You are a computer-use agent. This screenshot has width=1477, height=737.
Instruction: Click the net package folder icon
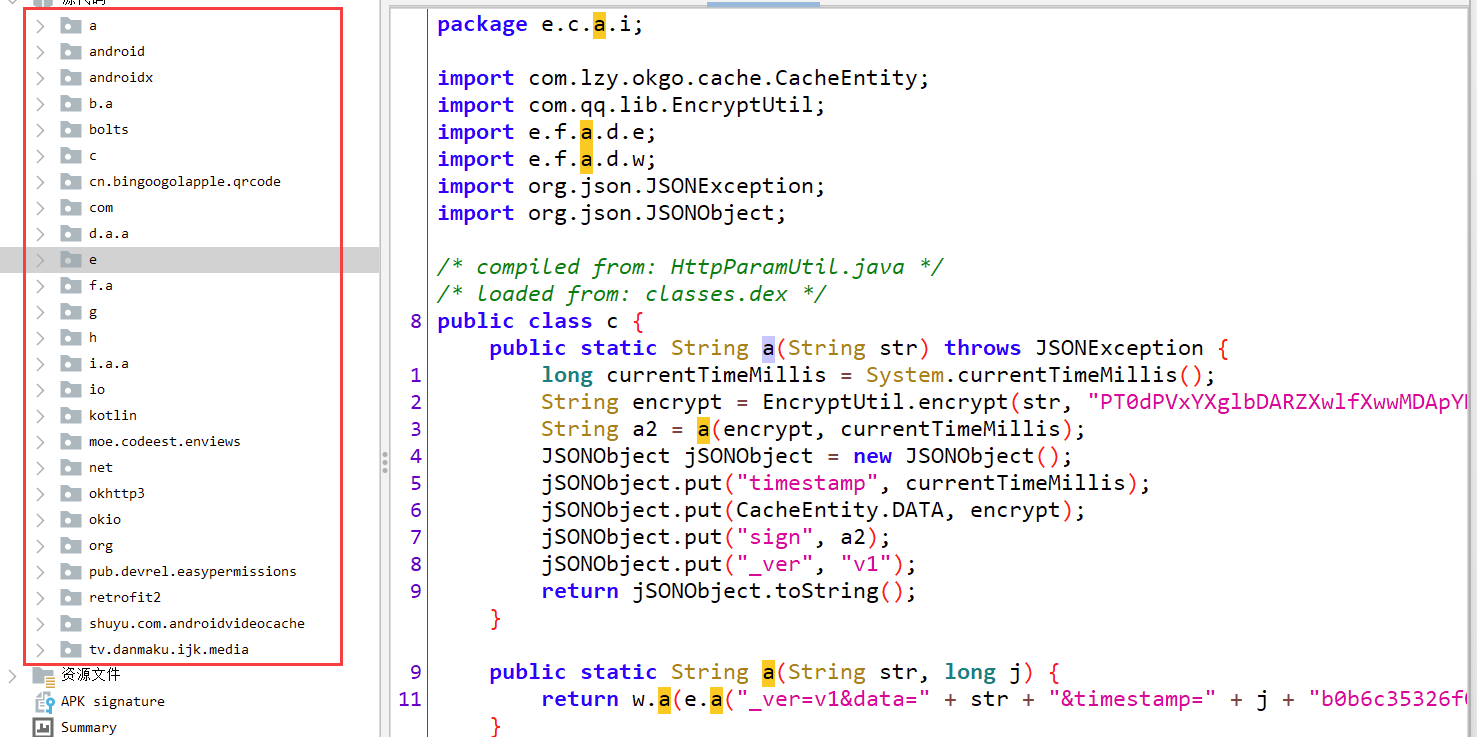coord(70,467)
